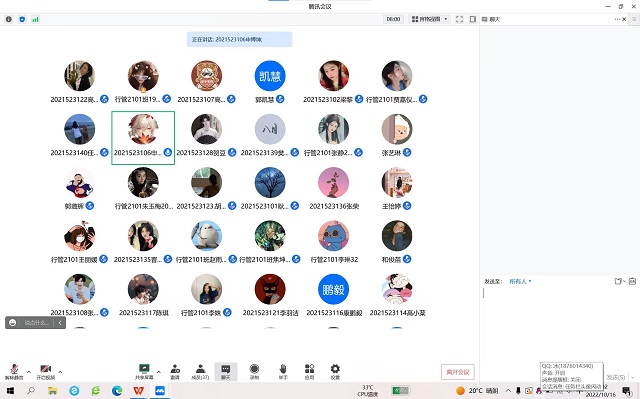Image resolution: width=640 pixels, height=399 pixels.
Task: Click the emoji smiley icon
Action: (13, 323)
